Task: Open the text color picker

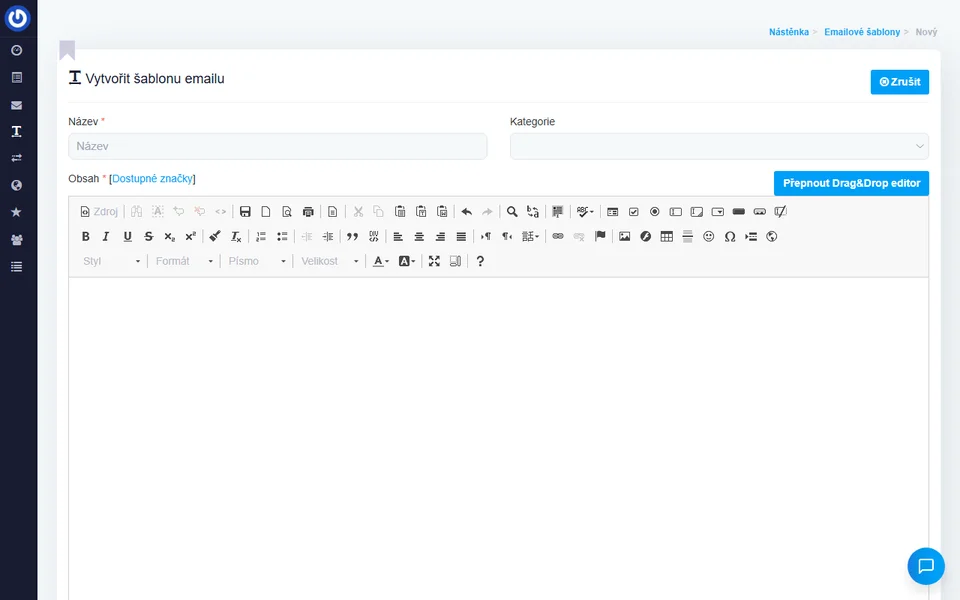Action: (x=381, y=261)
